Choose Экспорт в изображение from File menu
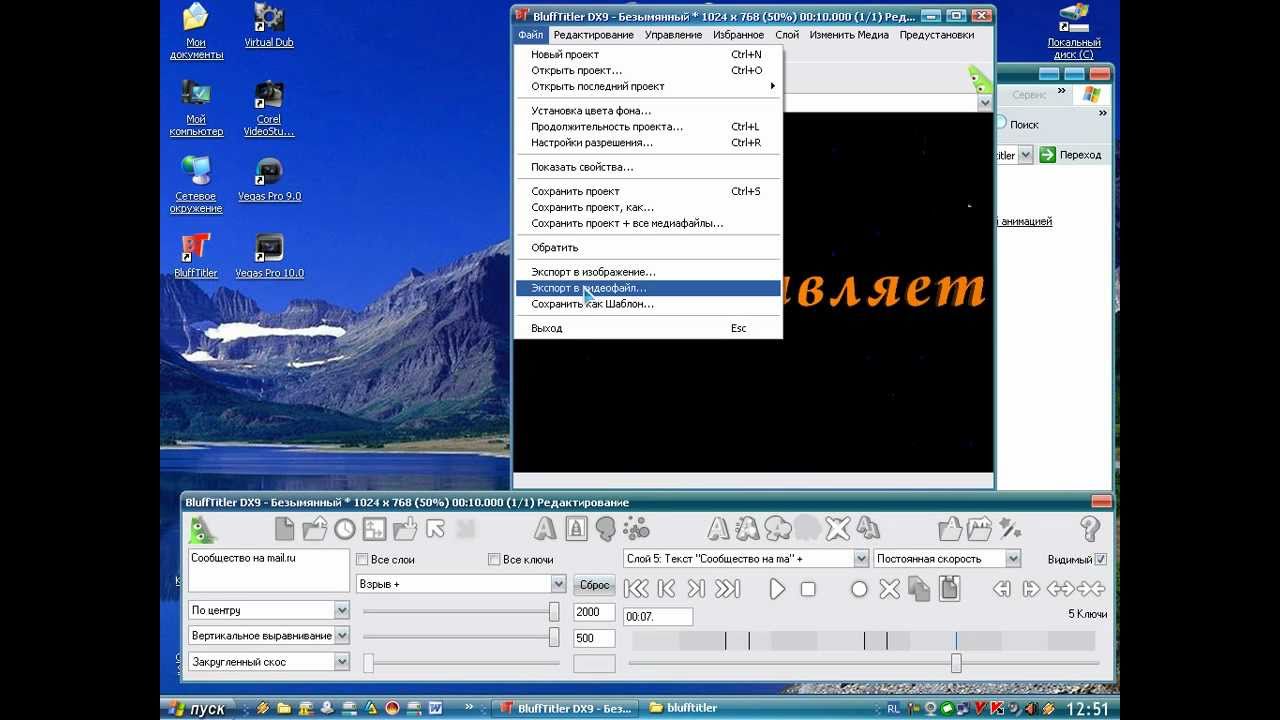This screenshot has width=1280, height=720. 647,272
